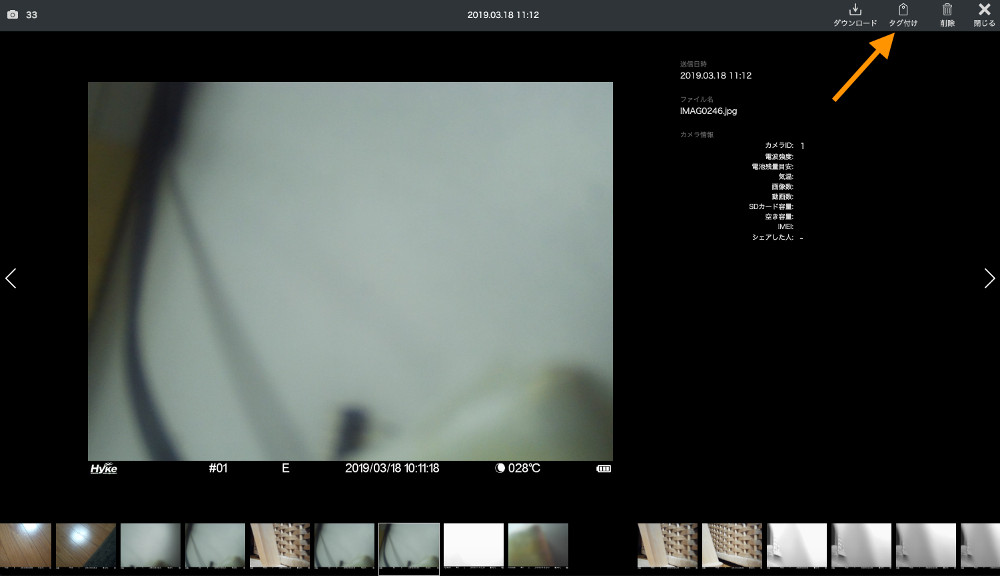Click the camera icon beside the 33 count
Image resolution: width=1000 pixels, height=576 pixels.
pos(13,15)
